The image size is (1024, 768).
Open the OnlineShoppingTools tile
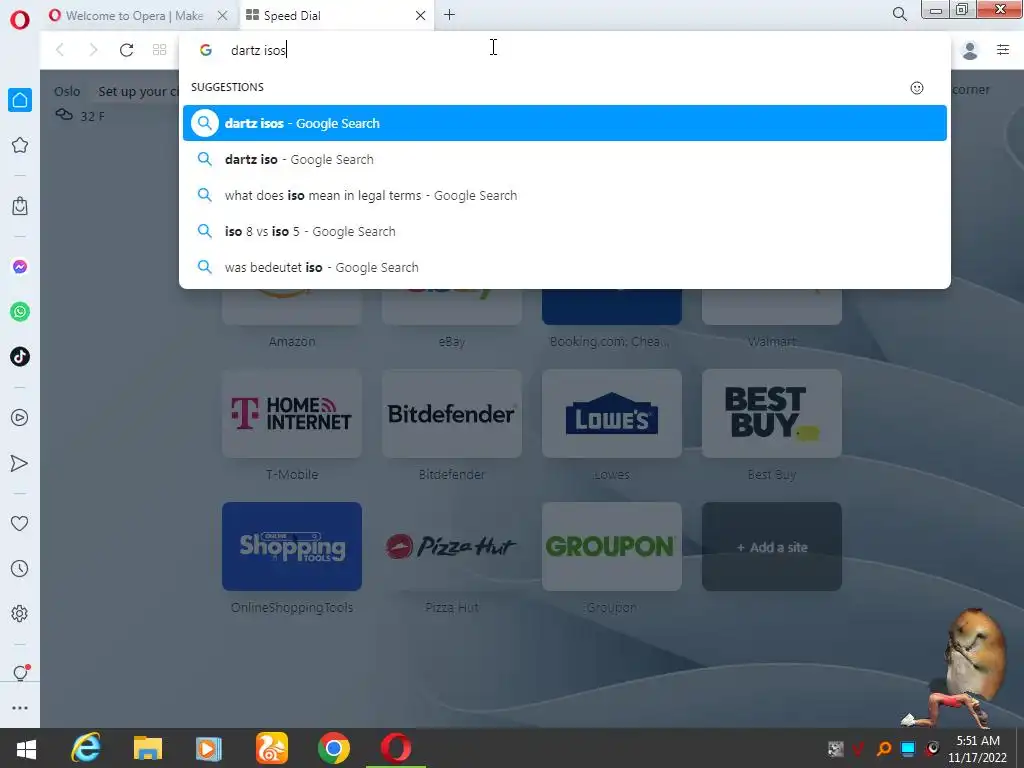pyautogui.click(x=292, y=547)
